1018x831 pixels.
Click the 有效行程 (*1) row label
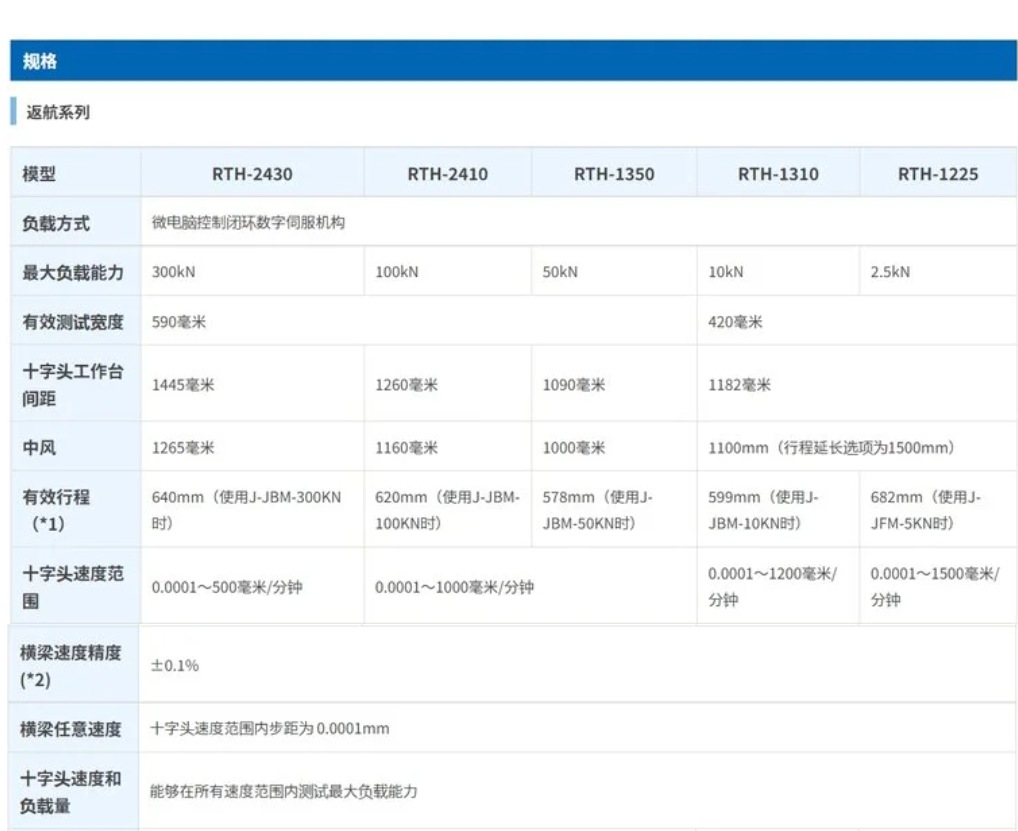(56, 510)
